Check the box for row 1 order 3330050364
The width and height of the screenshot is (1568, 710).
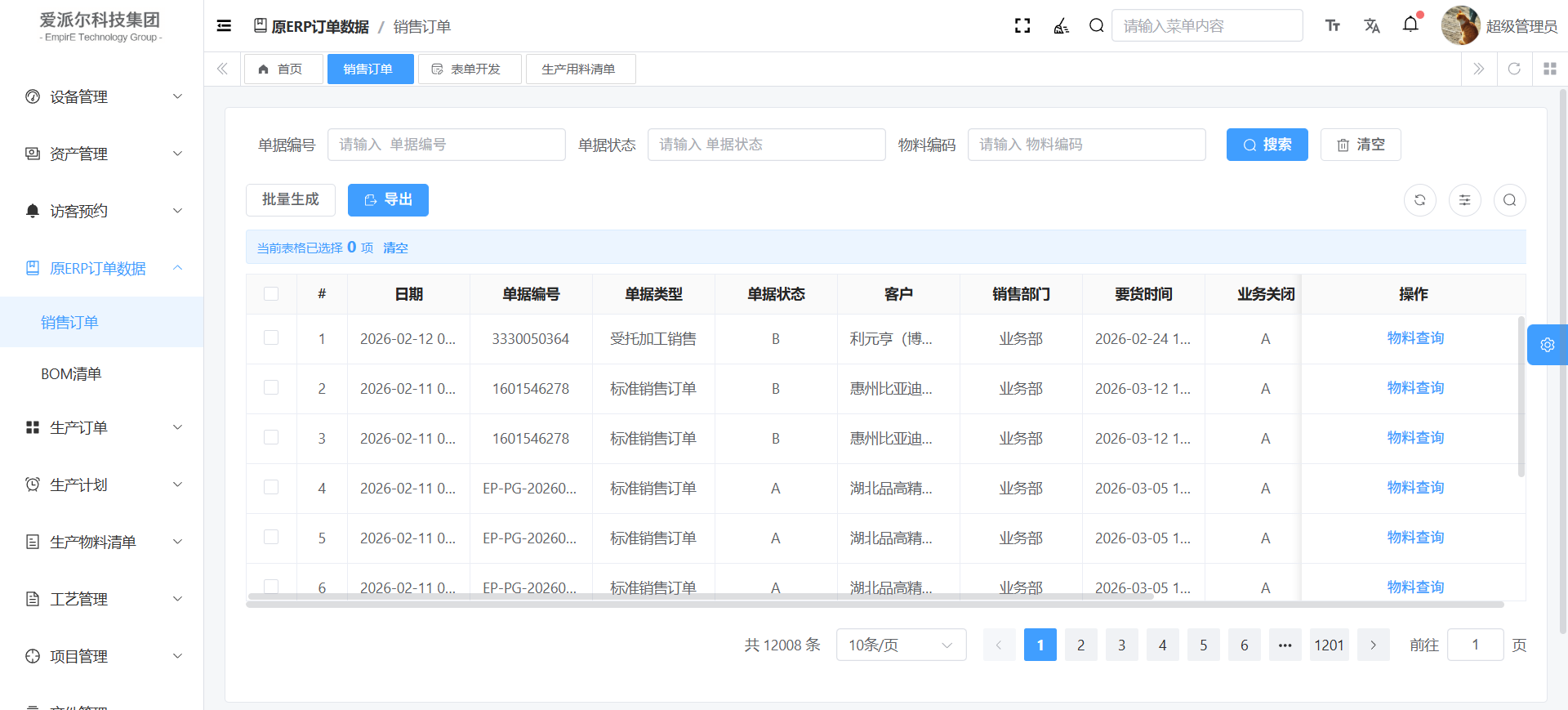271,338
